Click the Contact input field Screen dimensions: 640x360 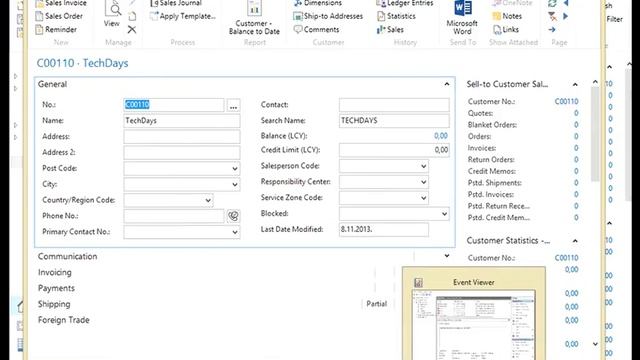click(394, 105)
